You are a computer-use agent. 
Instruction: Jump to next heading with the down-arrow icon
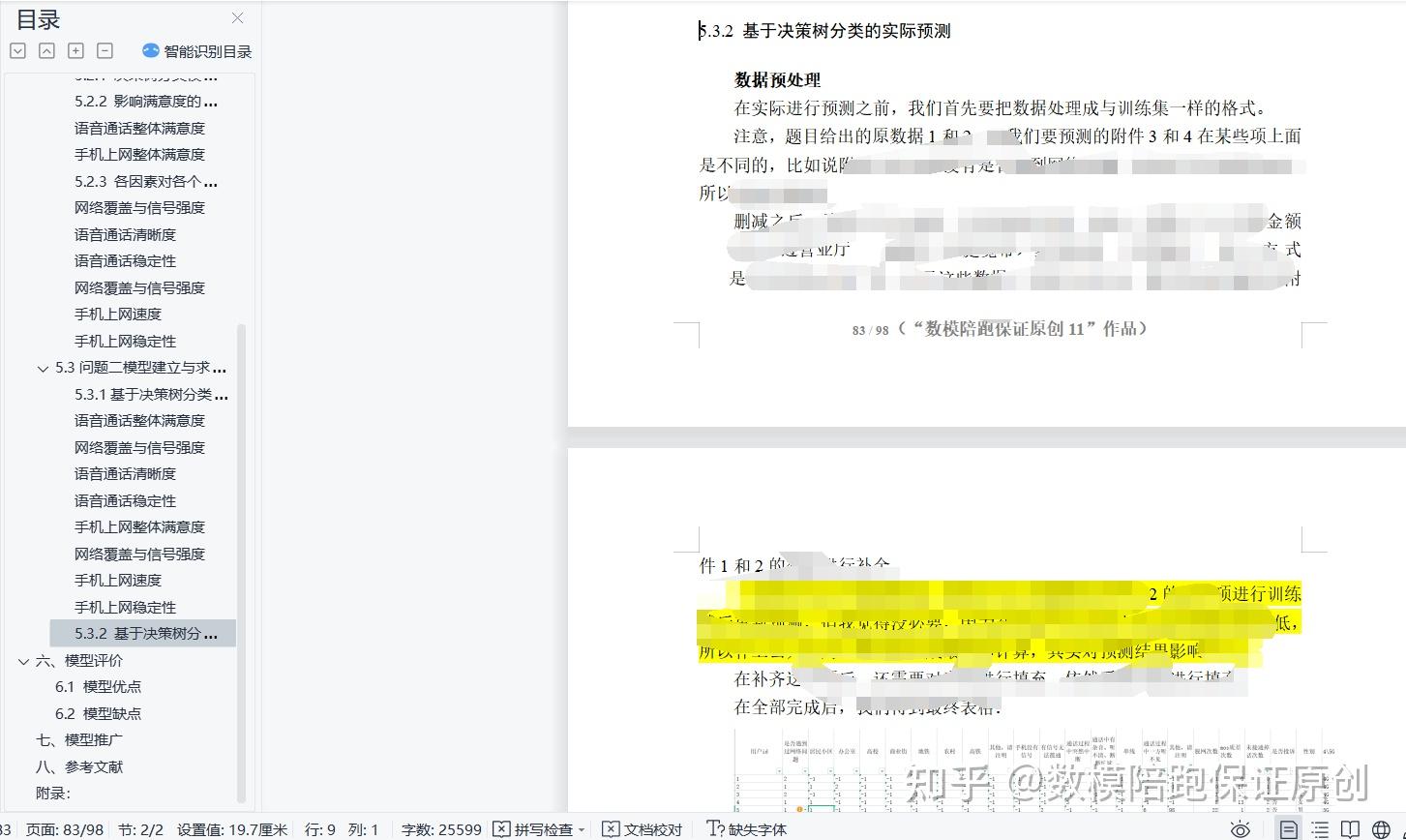coord(17,49)
